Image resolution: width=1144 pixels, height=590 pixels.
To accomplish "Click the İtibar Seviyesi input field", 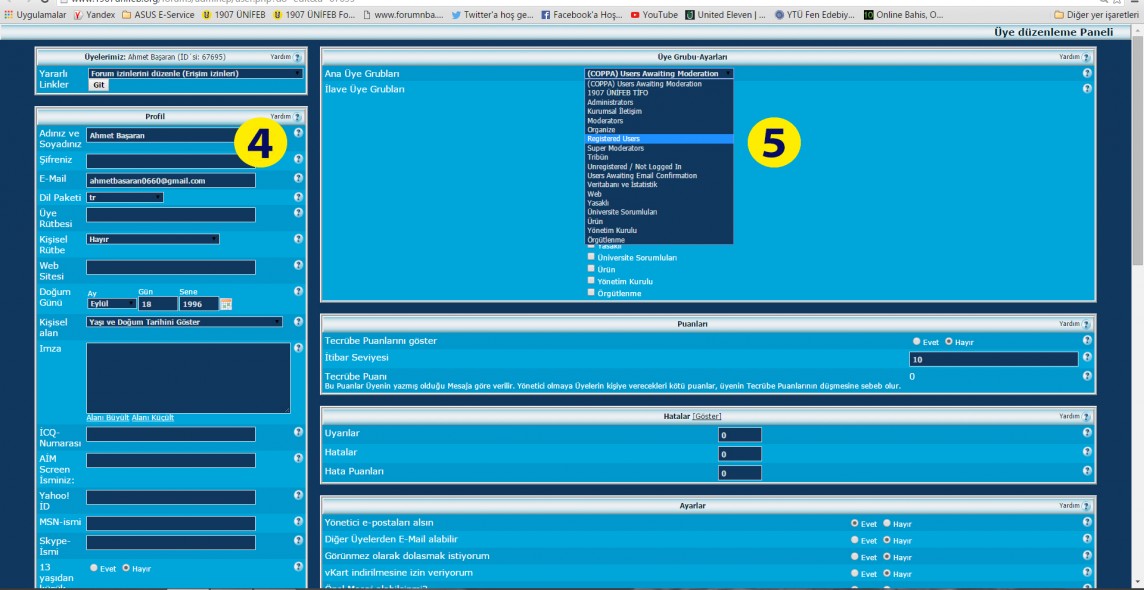I will point(993,359).
